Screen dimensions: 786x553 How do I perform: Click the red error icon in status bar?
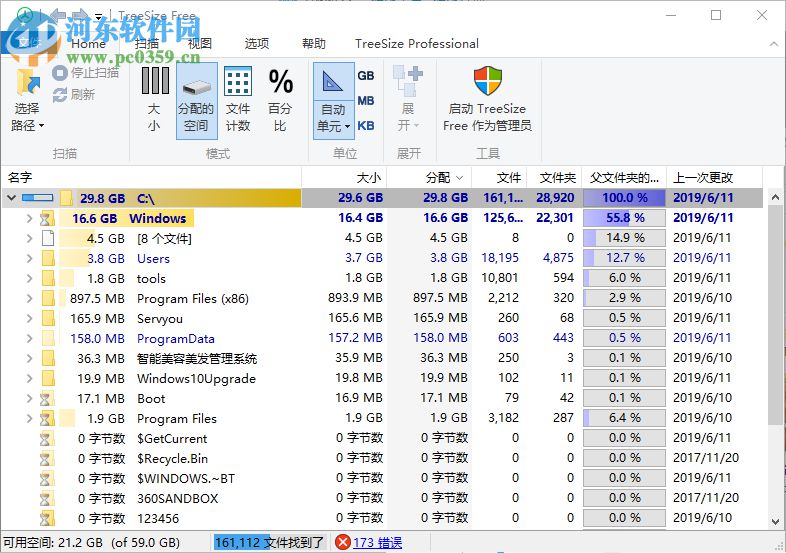[343, 542]
